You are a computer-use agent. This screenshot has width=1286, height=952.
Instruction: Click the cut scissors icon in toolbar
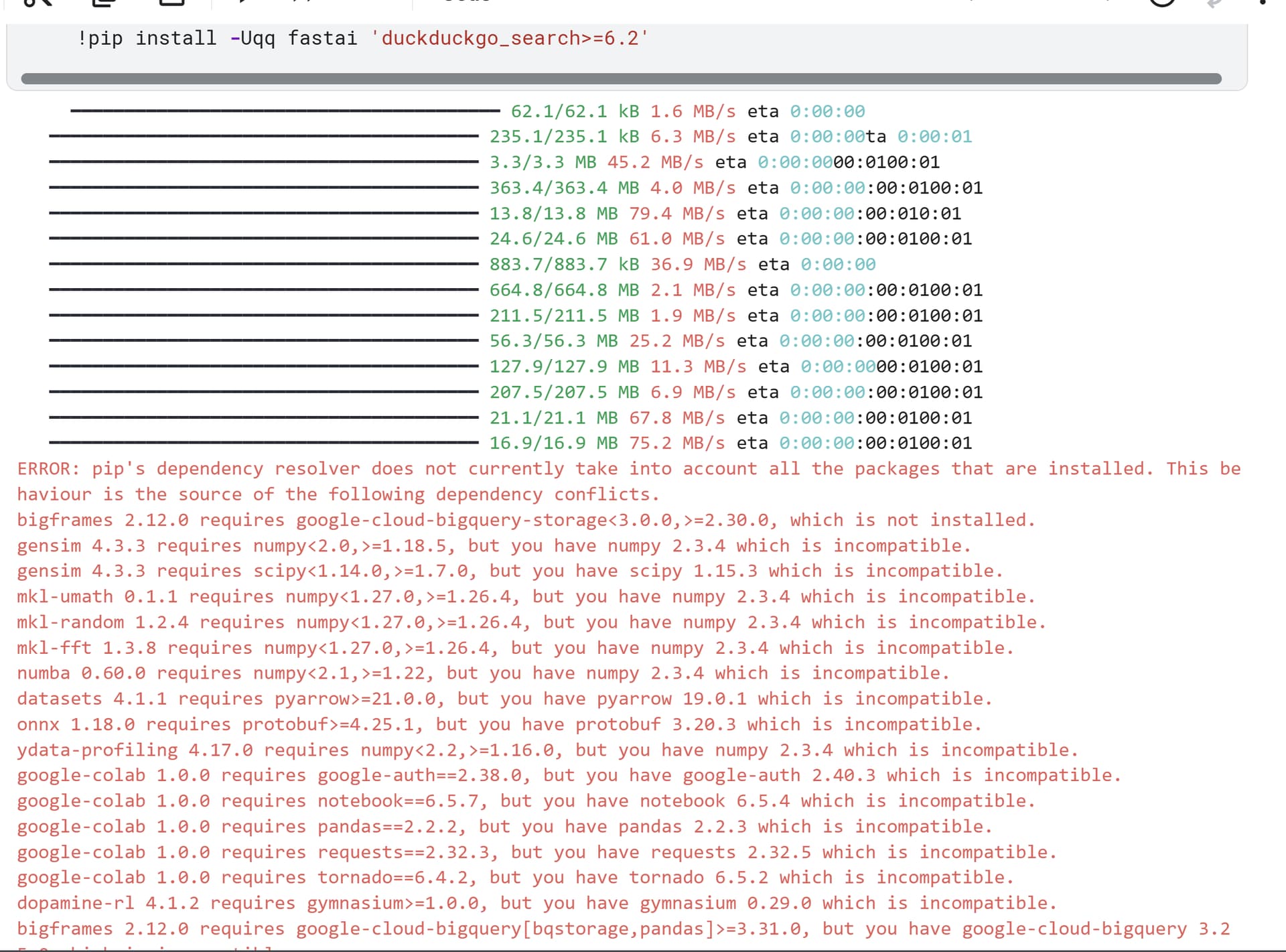(37, 2)
